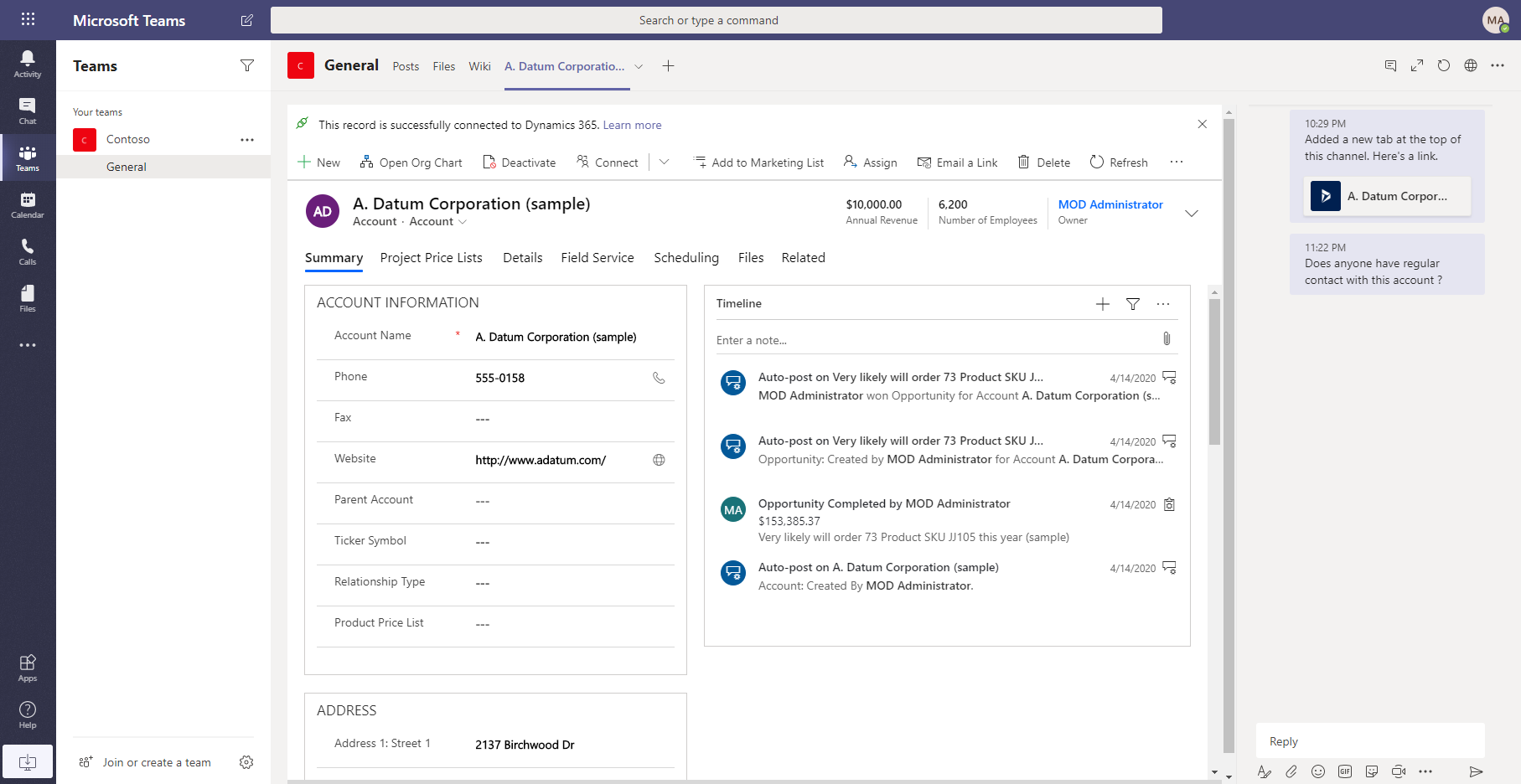This screenshot has height=784, width=1521.
Task: Delete the account record
Action: tap(1044, 162)
